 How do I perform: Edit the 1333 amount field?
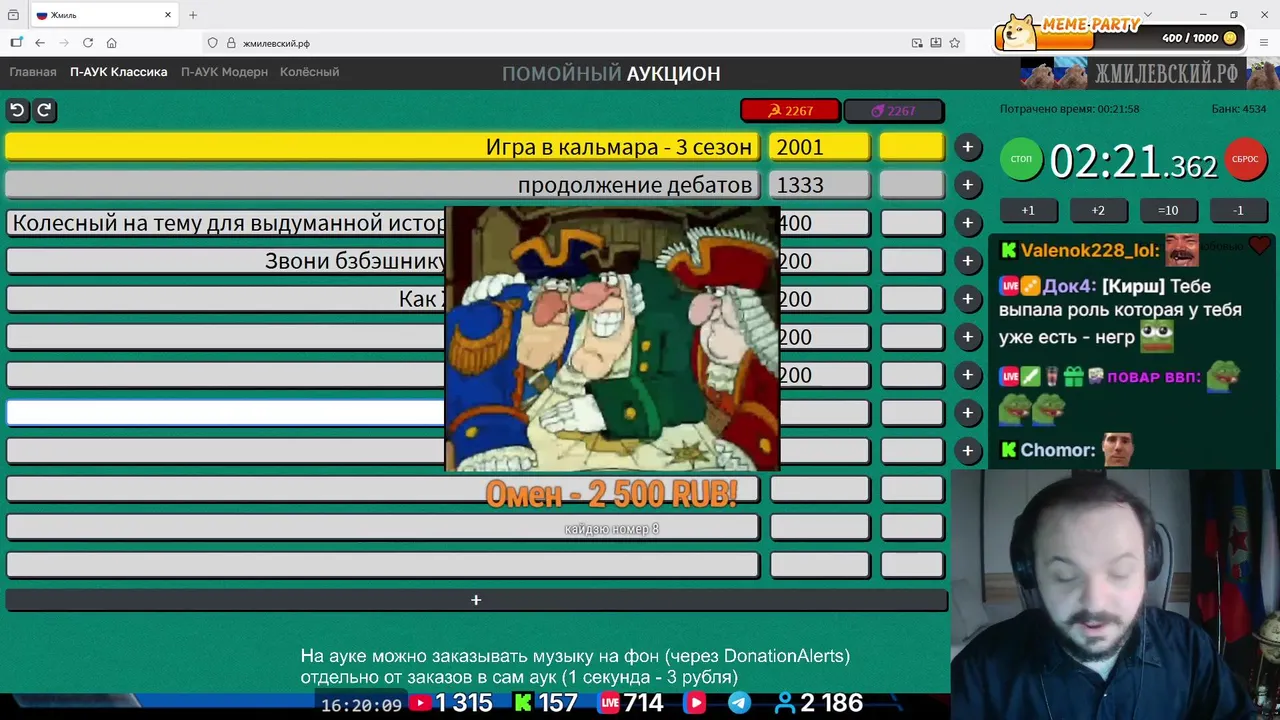point(819,185)
